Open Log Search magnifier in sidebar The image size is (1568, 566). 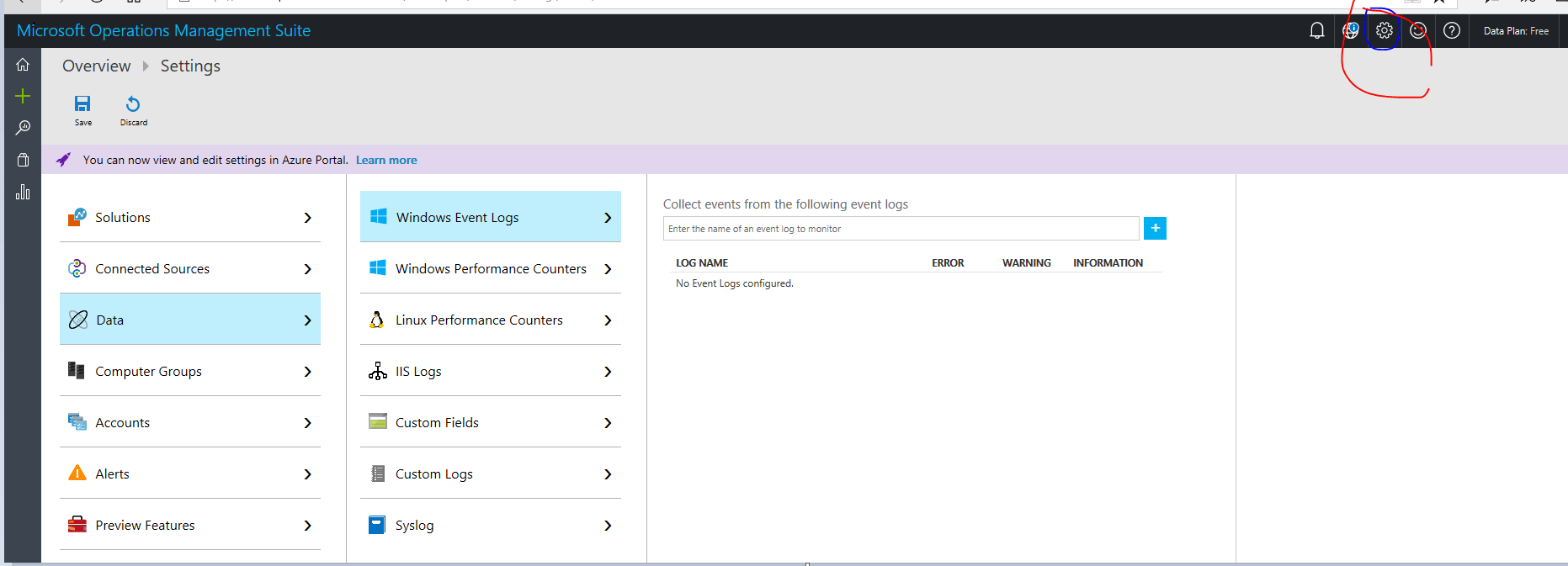[23, 128]
